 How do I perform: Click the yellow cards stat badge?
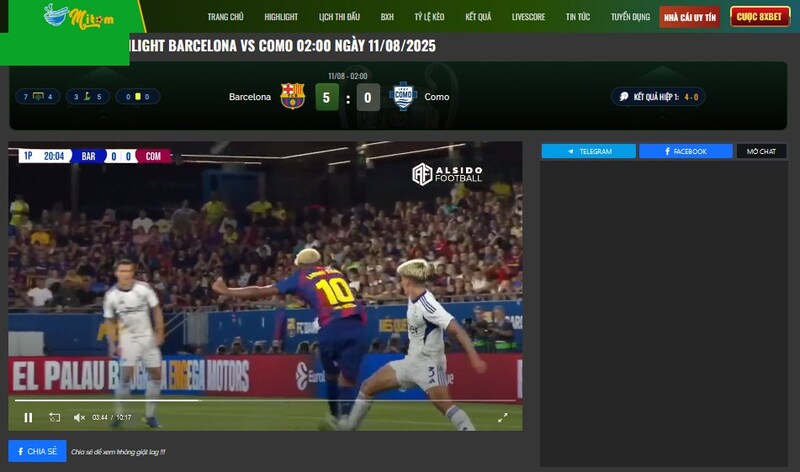click(137, 96)
